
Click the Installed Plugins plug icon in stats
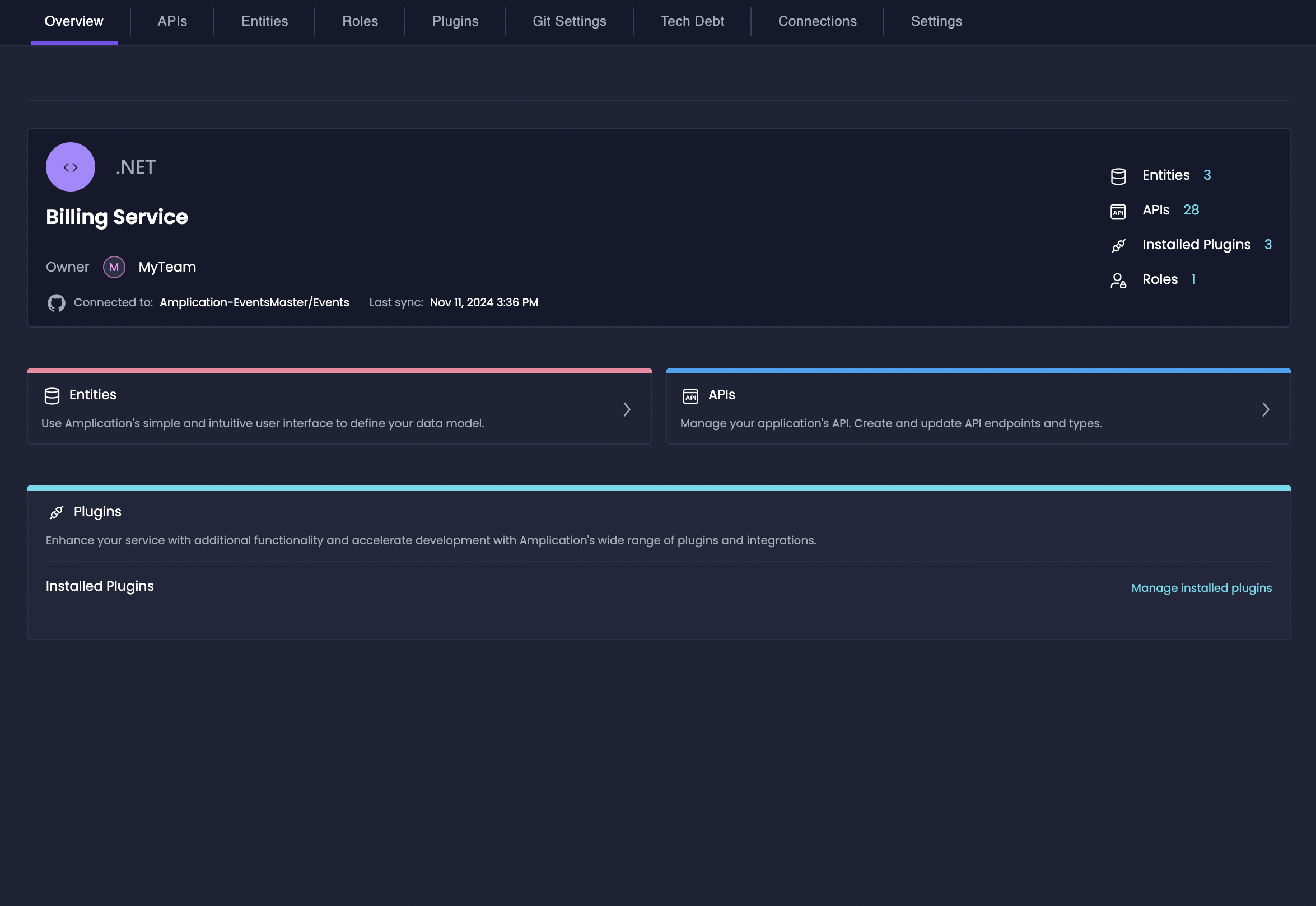(1118, 246)
